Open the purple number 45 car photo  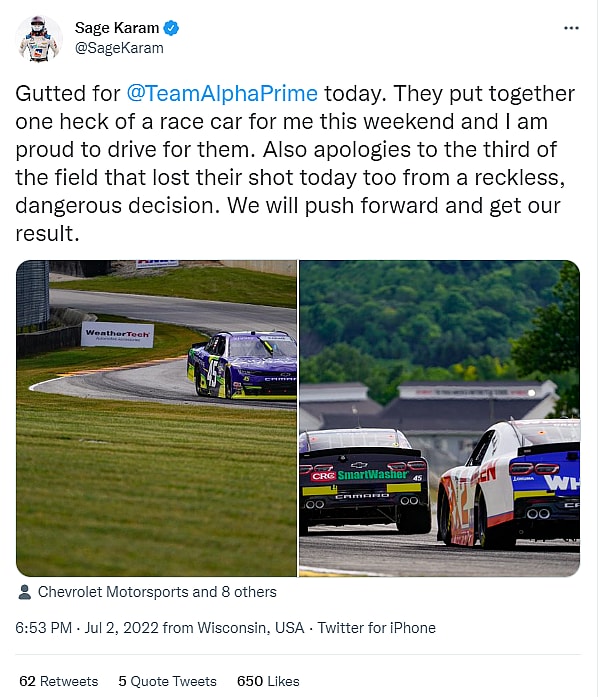[156, 418]
